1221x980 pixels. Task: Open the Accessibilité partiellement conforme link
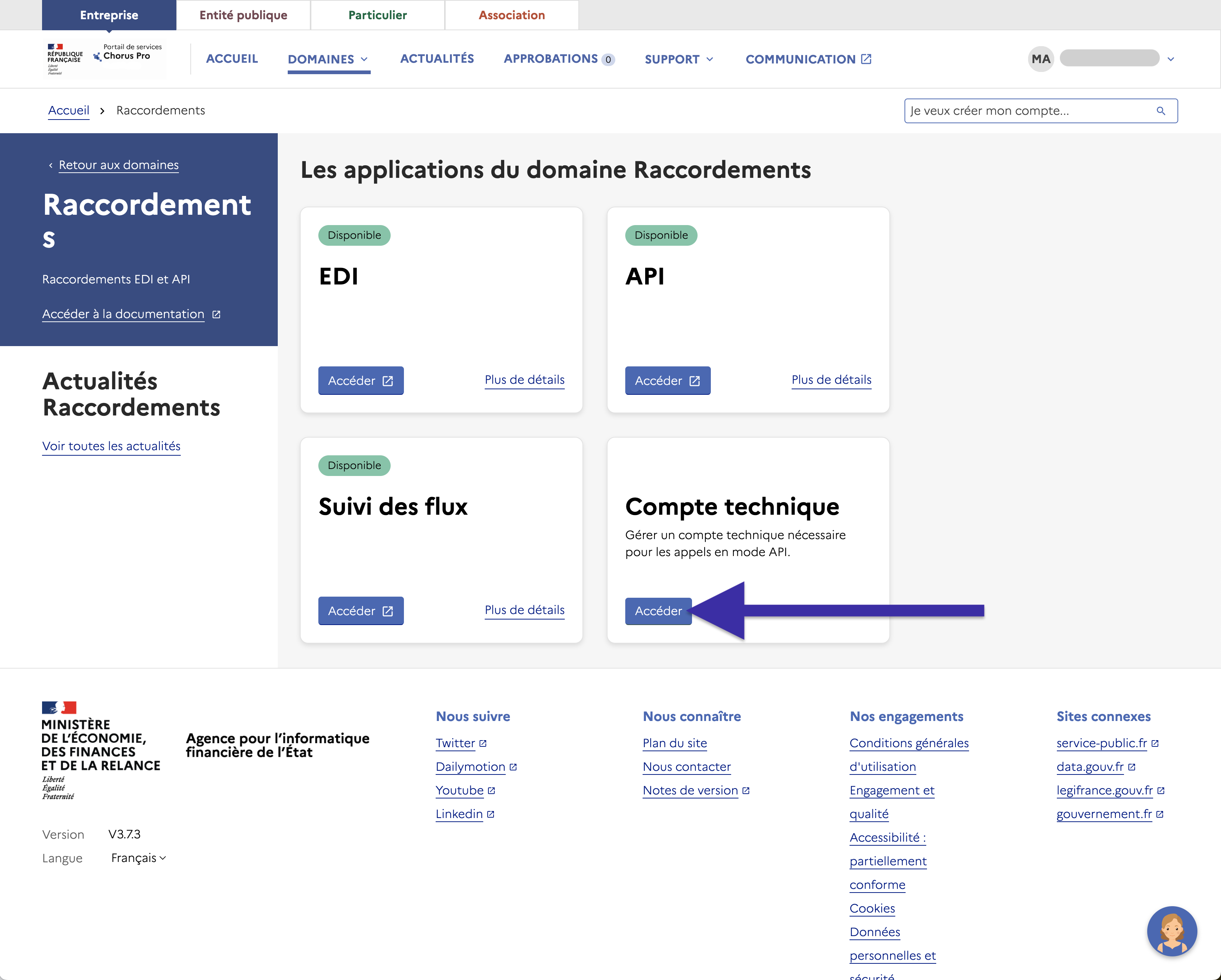click(x=888, y=861)
